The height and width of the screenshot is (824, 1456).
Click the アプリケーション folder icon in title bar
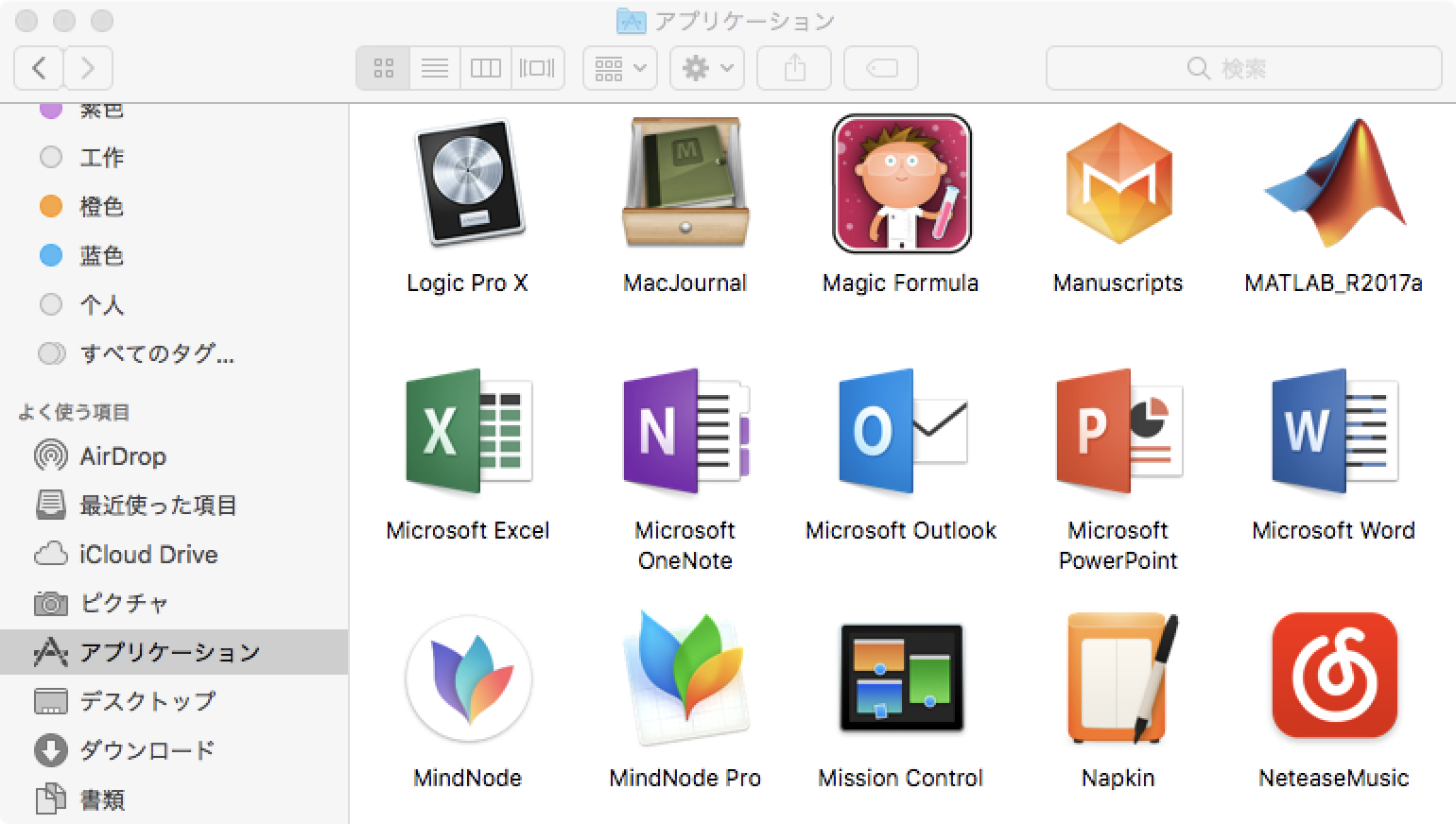click(631, 20)
